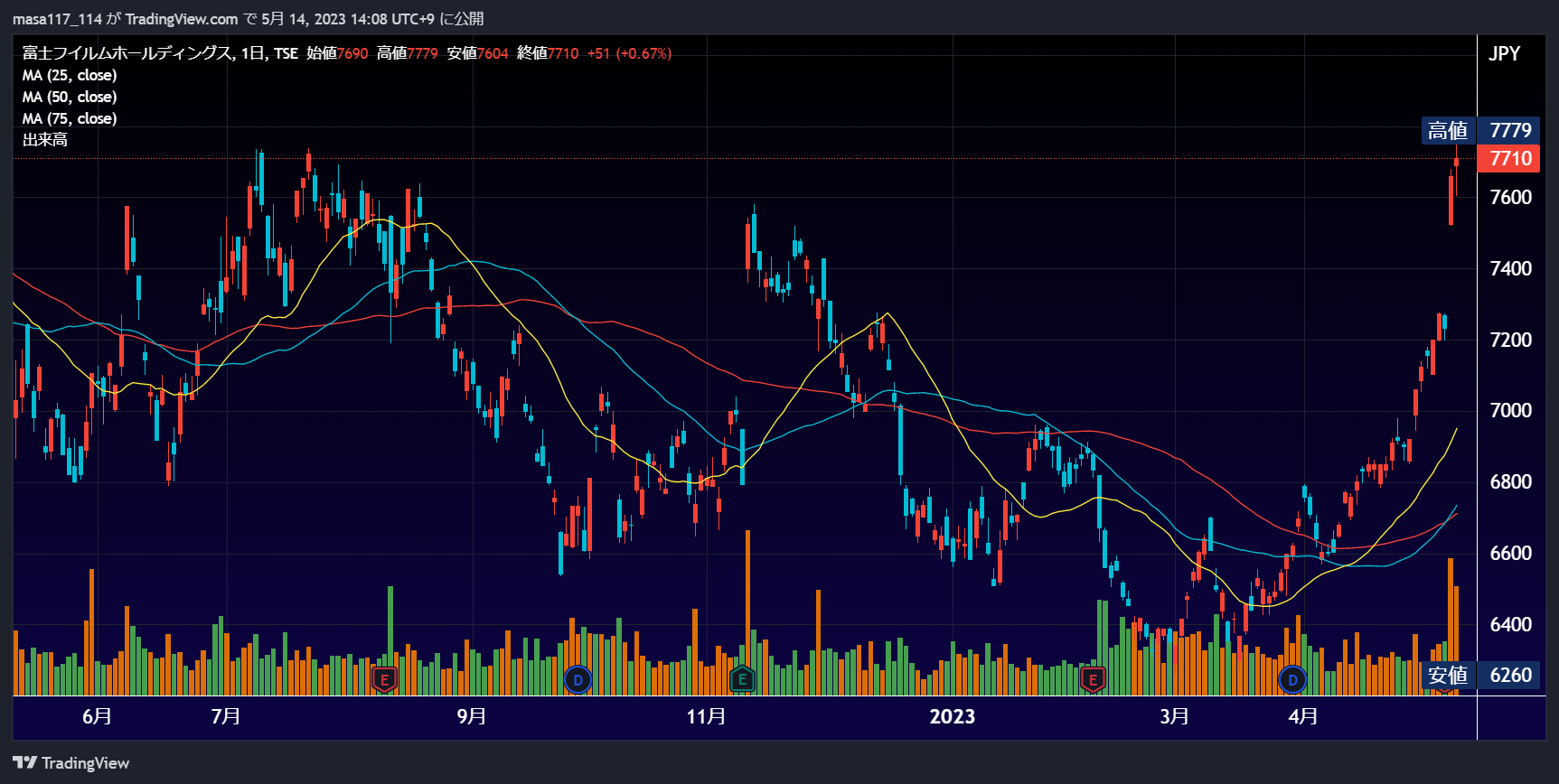Click the +51 (+0.67%) change value
This screenshot has width=1559, height=784.
click(629, 53)
